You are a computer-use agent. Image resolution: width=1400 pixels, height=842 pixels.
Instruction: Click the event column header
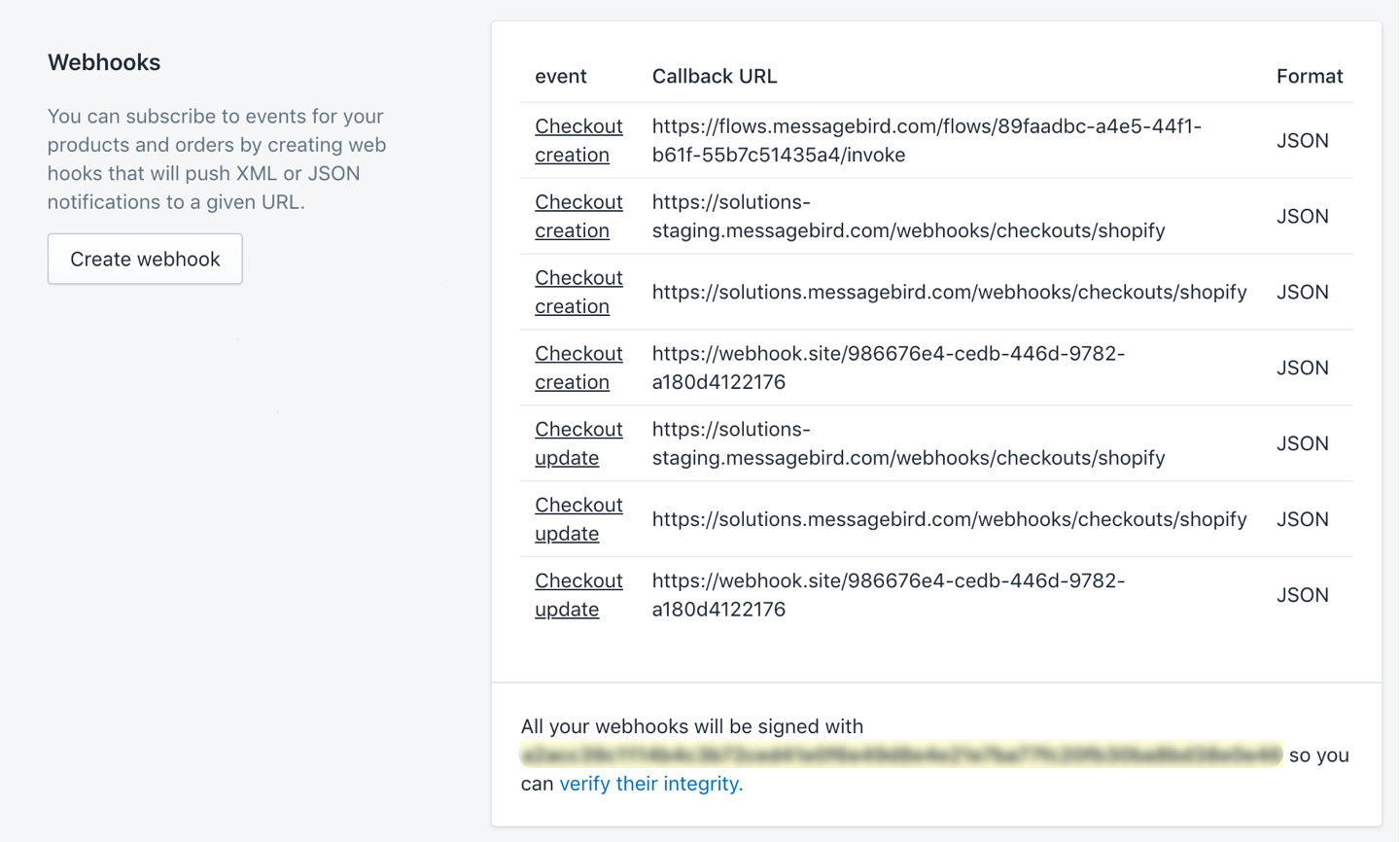(561, 76)
